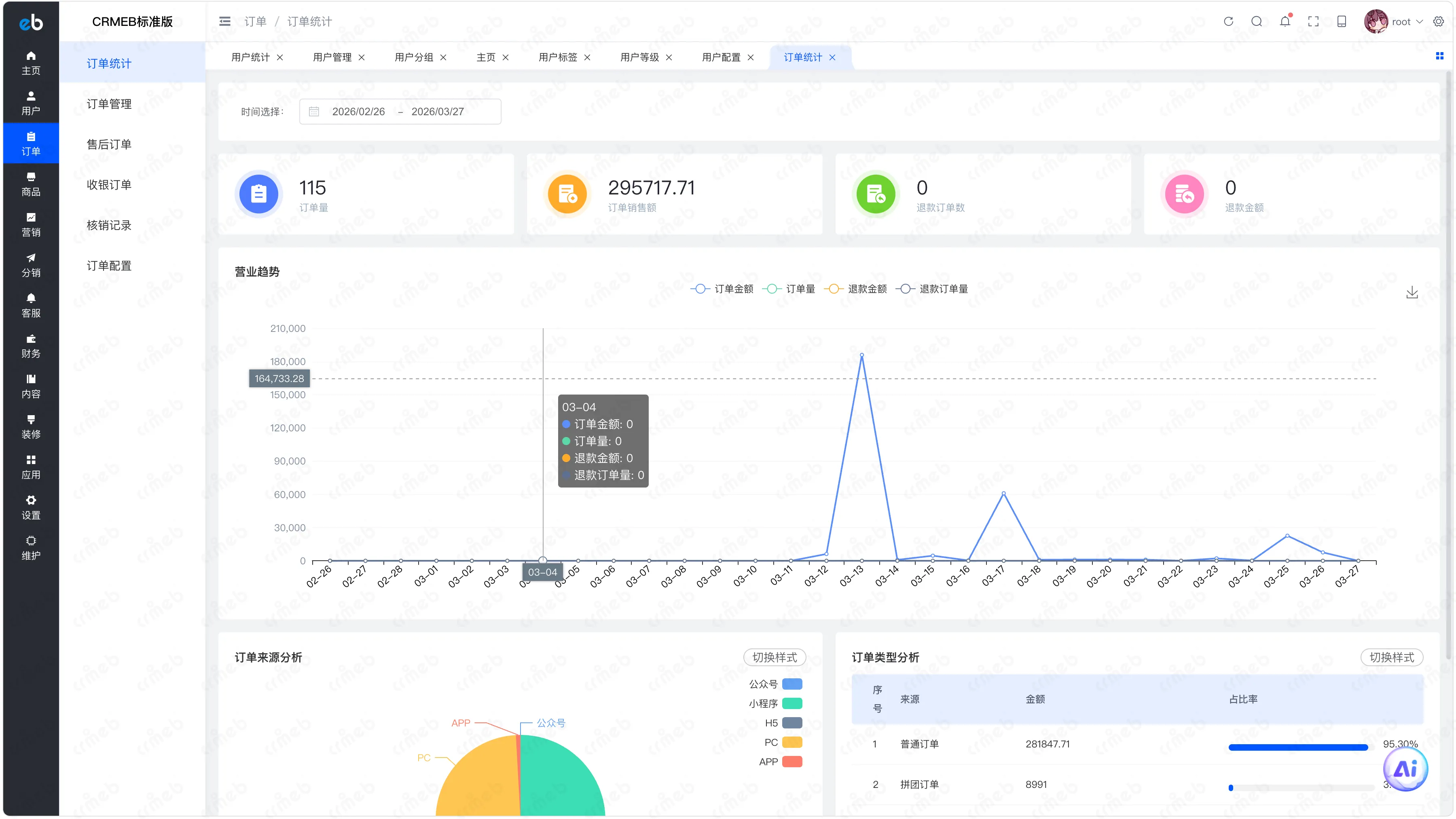1456x819 pixels.
Task: Open the 维护 maintenance module
Action: point(30,548)
